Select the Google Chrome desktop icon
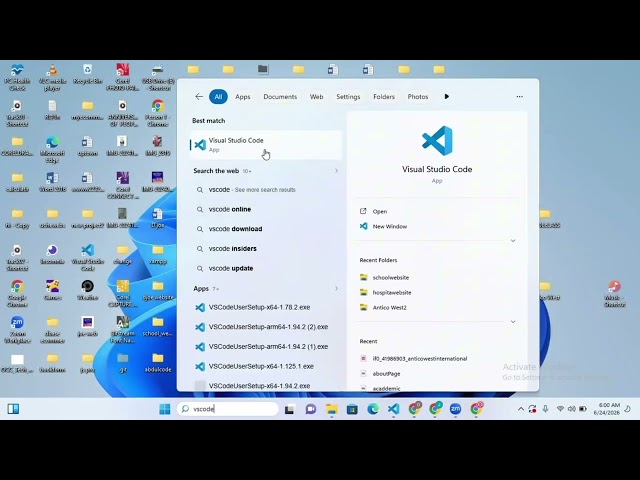640x480 pixels. (17, 293)
